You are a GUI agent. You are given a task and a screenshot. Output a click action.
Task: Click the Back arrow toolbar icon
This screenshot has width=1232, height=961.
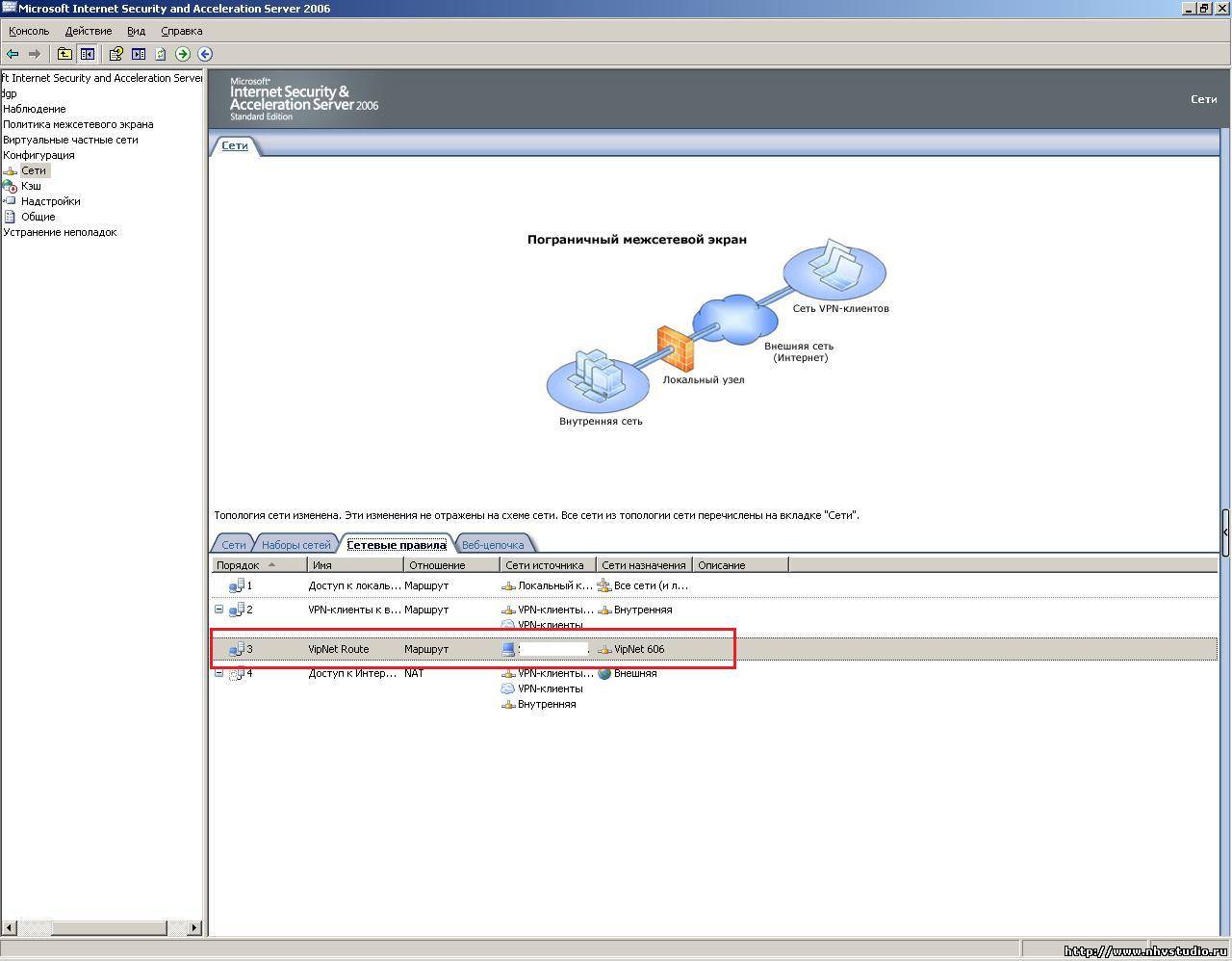(13, 54)
